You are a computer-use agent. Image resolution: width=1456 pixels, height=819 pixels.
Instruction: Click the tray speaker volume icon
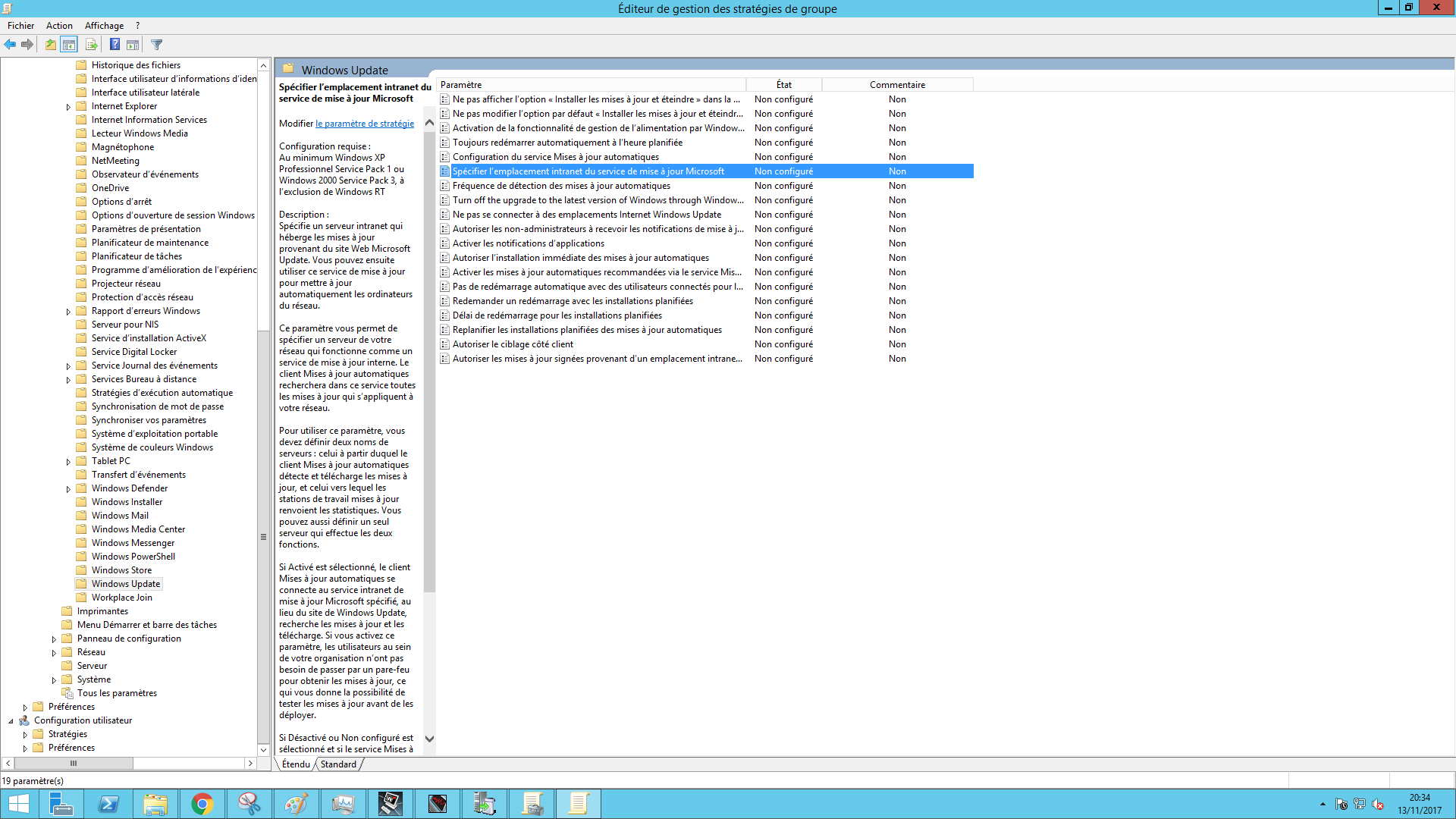coord(1378,805)
